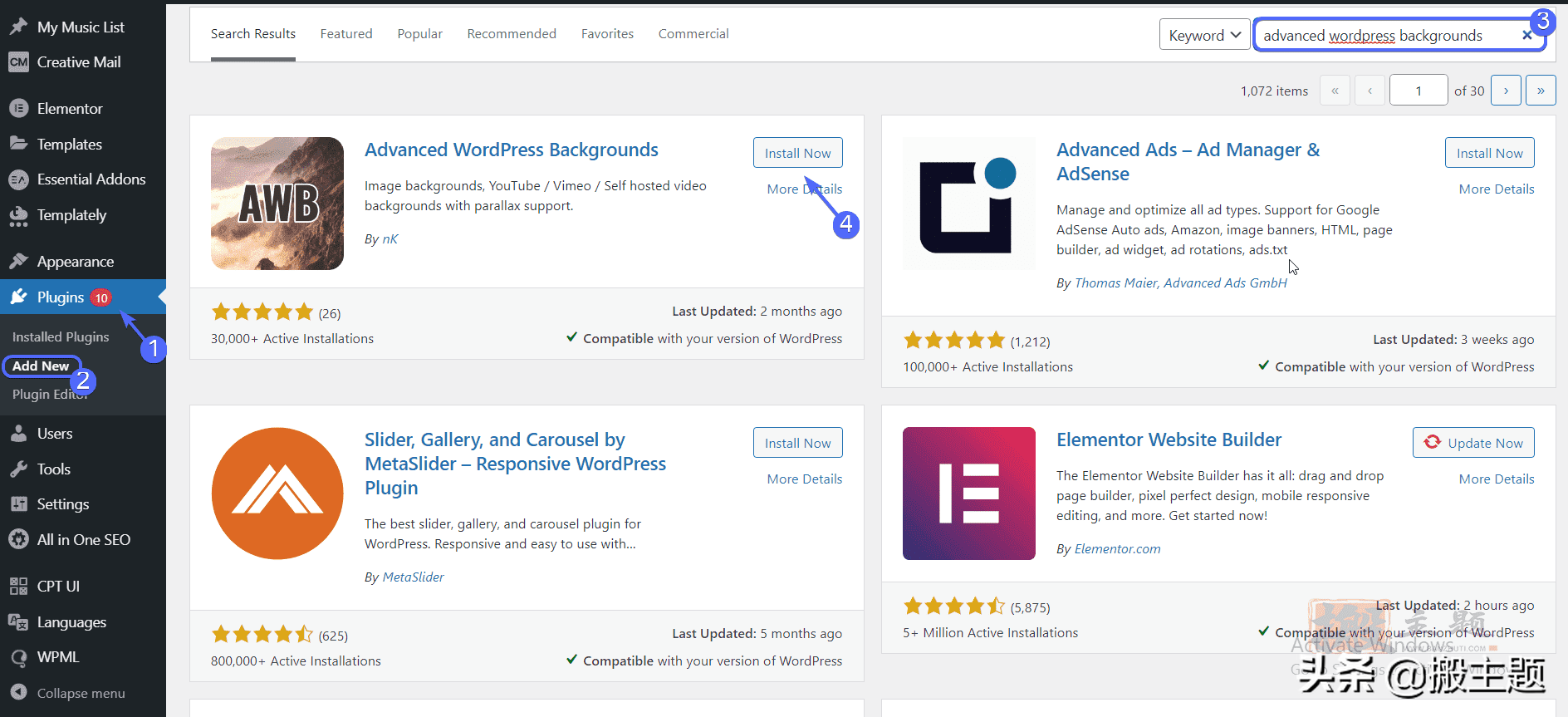
Task: Go to the next page of results
Action: [1506, 91]
